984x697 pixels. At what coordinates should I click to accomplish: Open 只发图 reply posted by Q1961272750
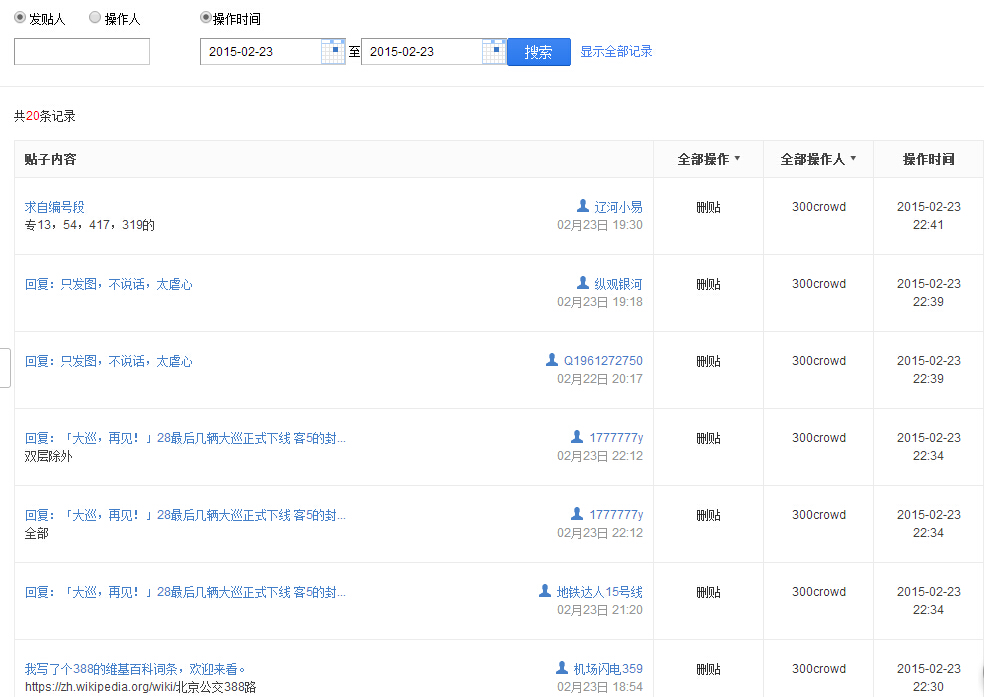(x=109, y=361)
